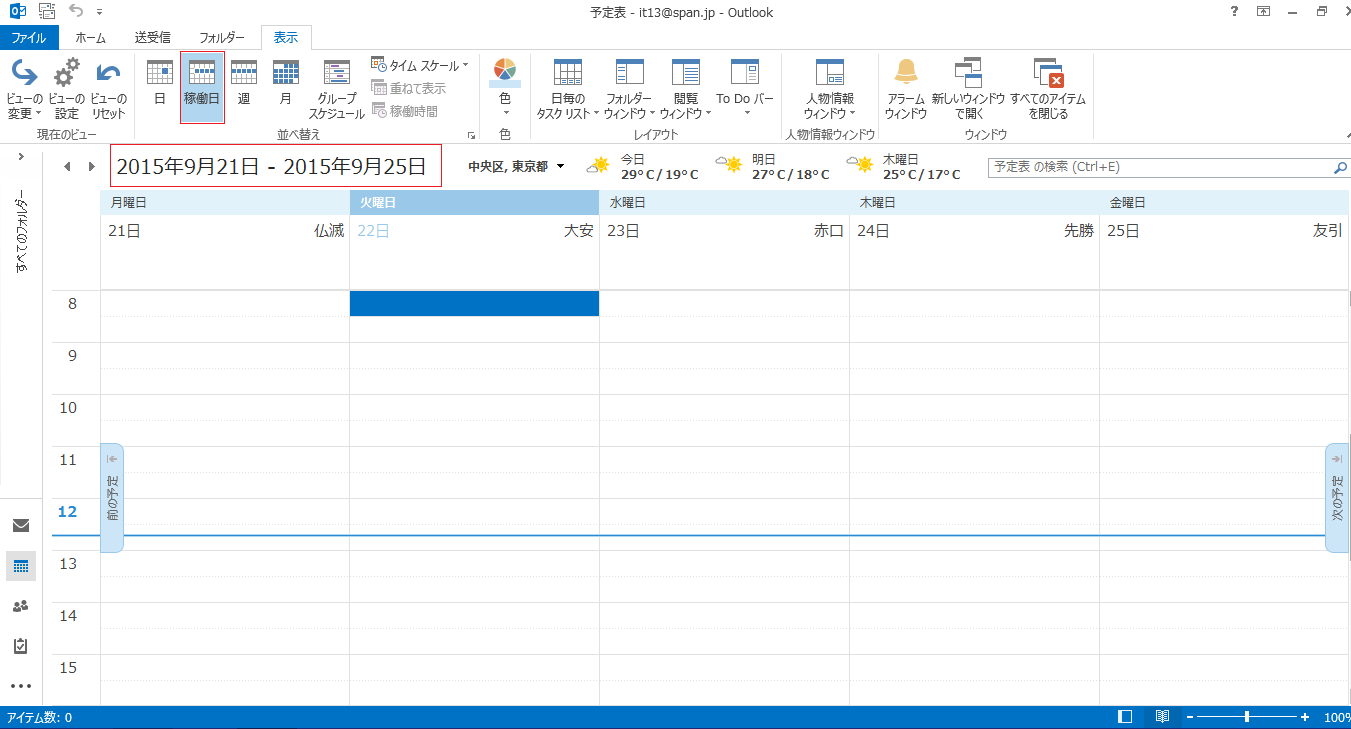
Task: Select 稼働日 (Work Week) view button
Action: pyautogui.click(x=202, y=88)
